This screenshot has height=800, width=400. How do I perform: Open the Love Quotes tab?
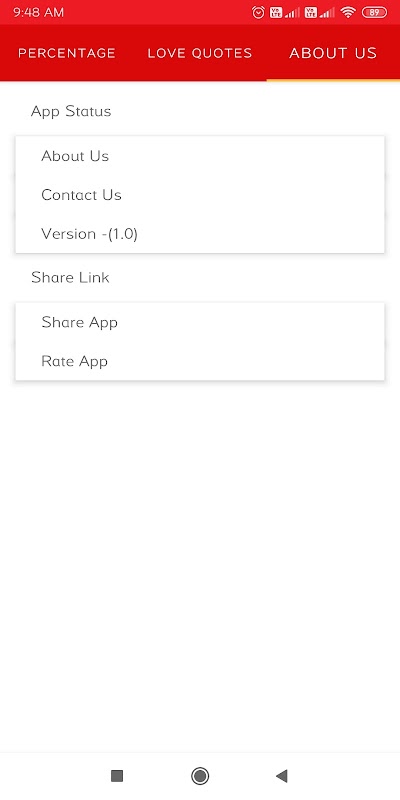click(200, 53)
